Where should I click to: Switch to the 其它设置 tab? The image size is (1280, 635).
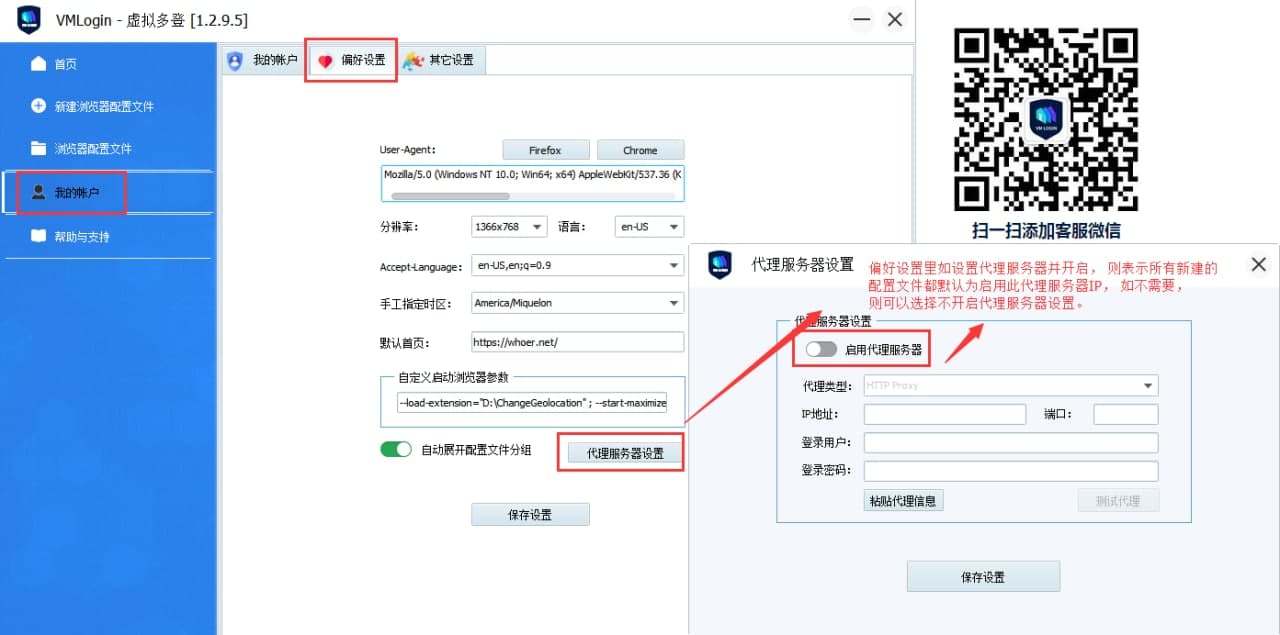click(x=441, y=60)
